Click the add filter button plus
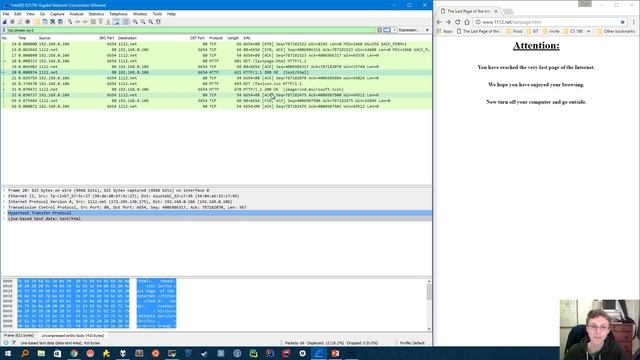The height and width of the screenshot is (360, 640). pos(427,30)
